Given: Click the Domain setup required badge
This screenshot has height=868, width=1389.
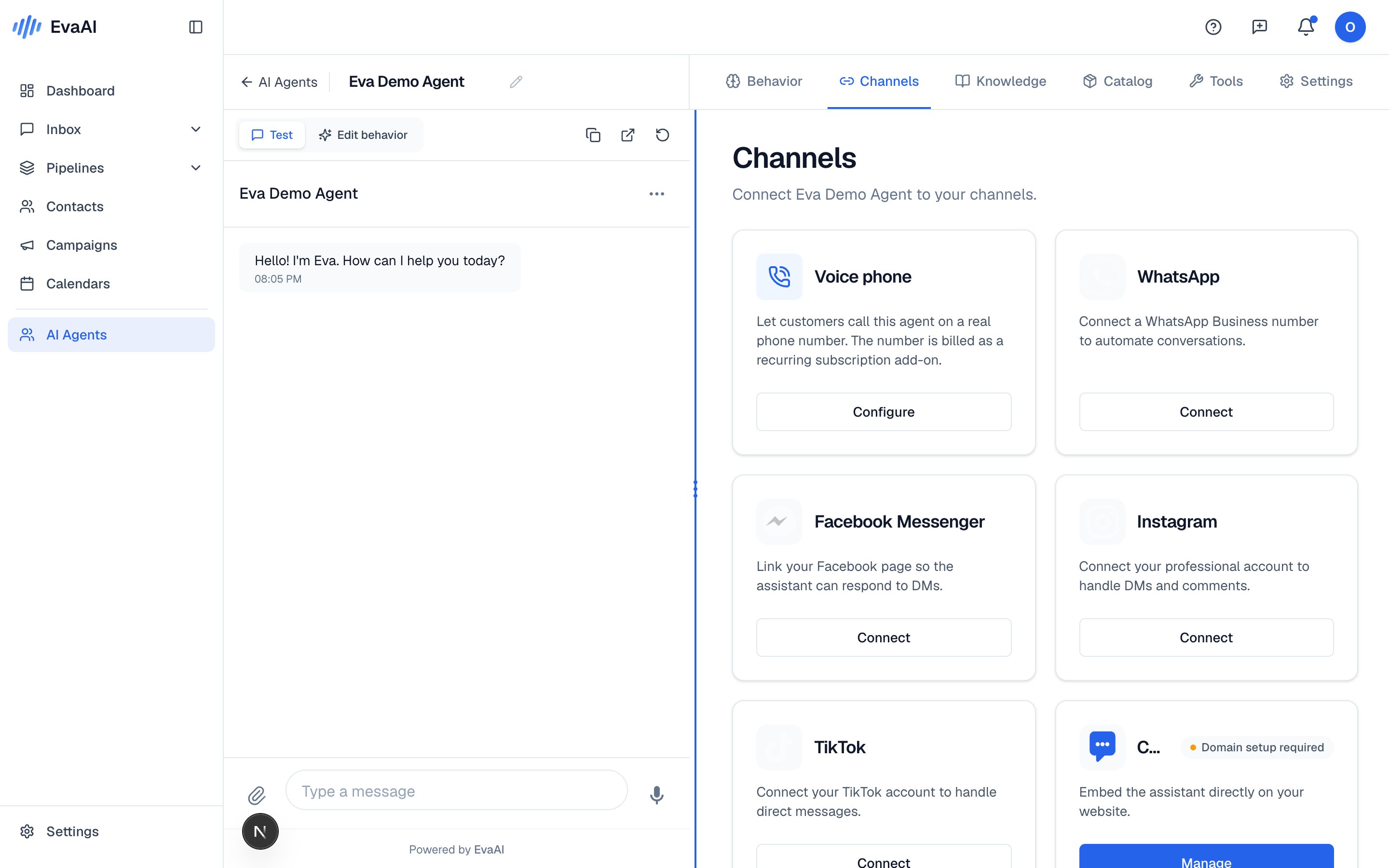Looking at the screenshot, I should click(x=1256, y=747).
